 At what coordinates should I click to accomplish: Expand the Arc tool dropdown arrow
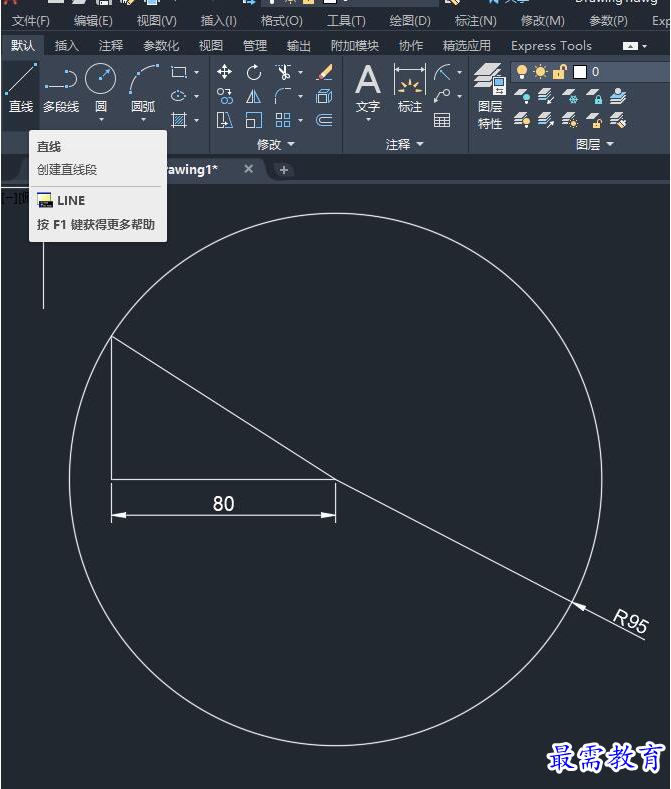pyautogui.click(x=143, y=120)
